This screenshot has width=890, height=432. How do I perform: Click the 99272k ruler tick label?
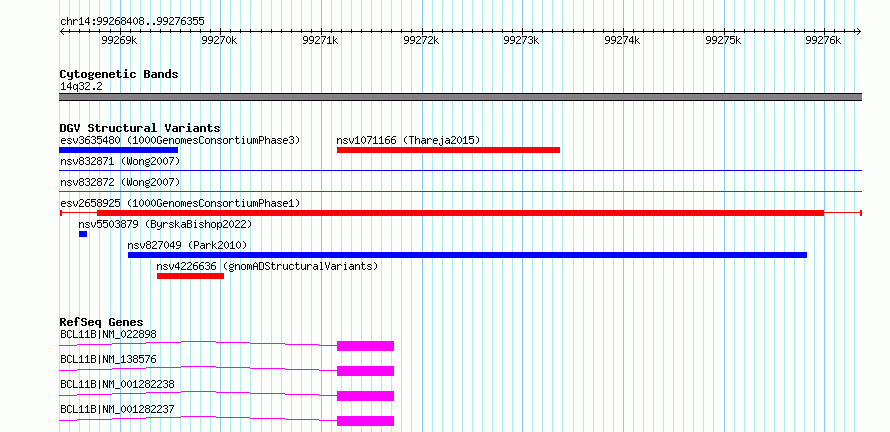click(421, 41)
